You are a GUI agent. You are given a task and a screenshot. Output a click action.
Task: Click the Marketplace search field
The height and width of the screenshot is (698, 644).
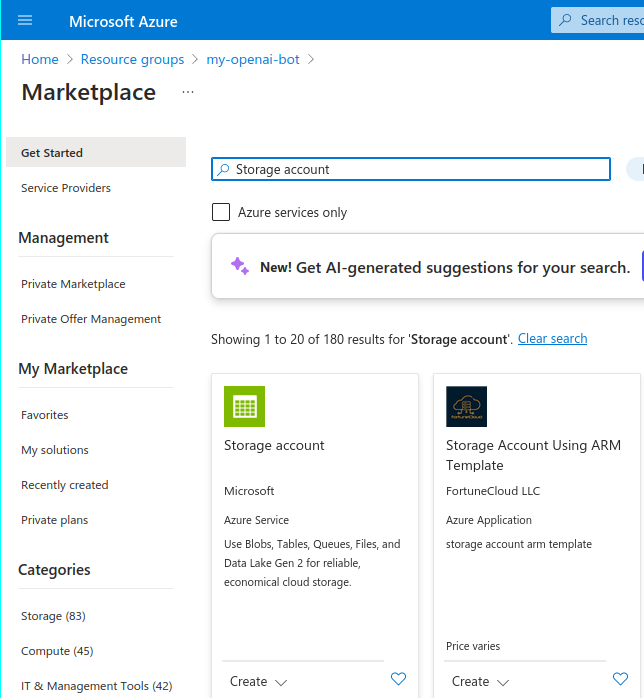pyautogui.click(x=410, y=169)
